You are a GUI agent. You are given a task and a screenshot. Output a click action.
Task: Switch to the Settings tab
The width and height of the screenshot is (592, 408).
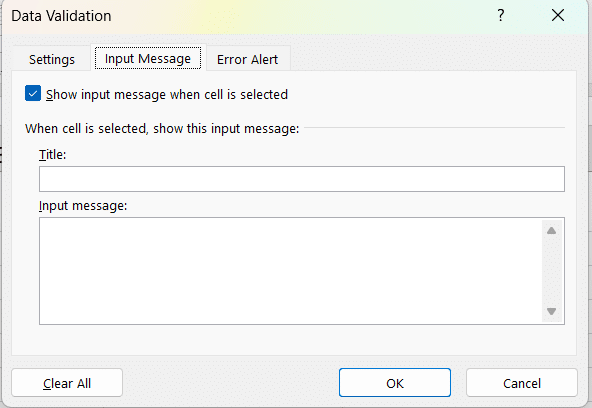(x=52, y=59)
